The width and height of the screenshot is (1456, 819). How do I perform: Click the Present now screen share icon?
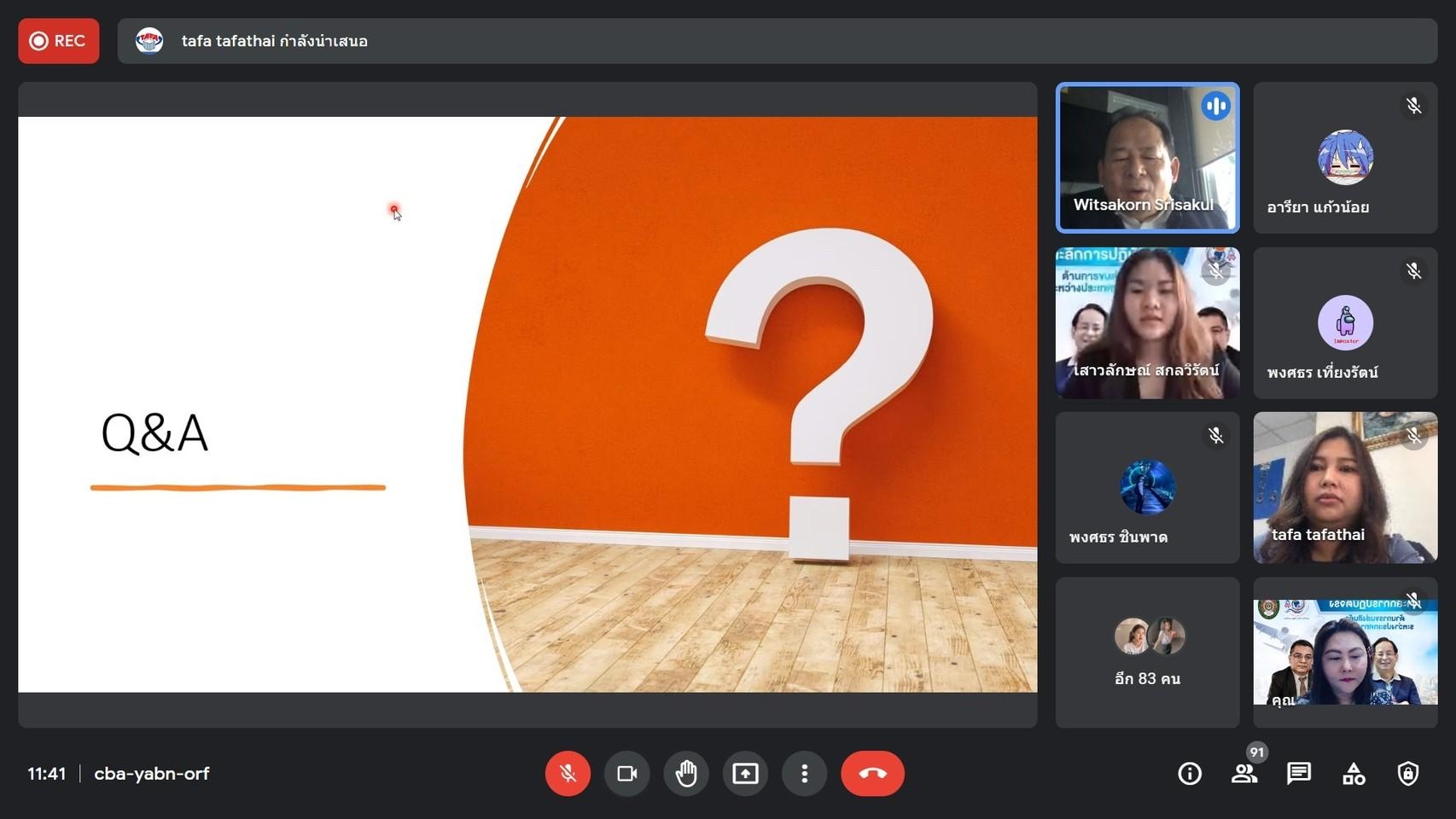[x=745, y=774]
